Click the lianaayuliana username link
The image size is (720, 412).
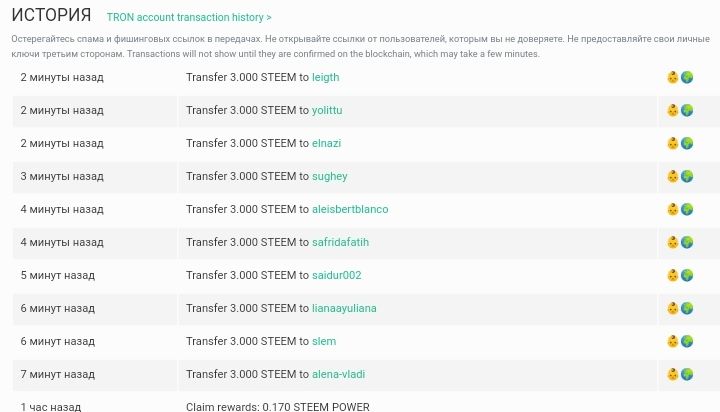tap(344, 308)
